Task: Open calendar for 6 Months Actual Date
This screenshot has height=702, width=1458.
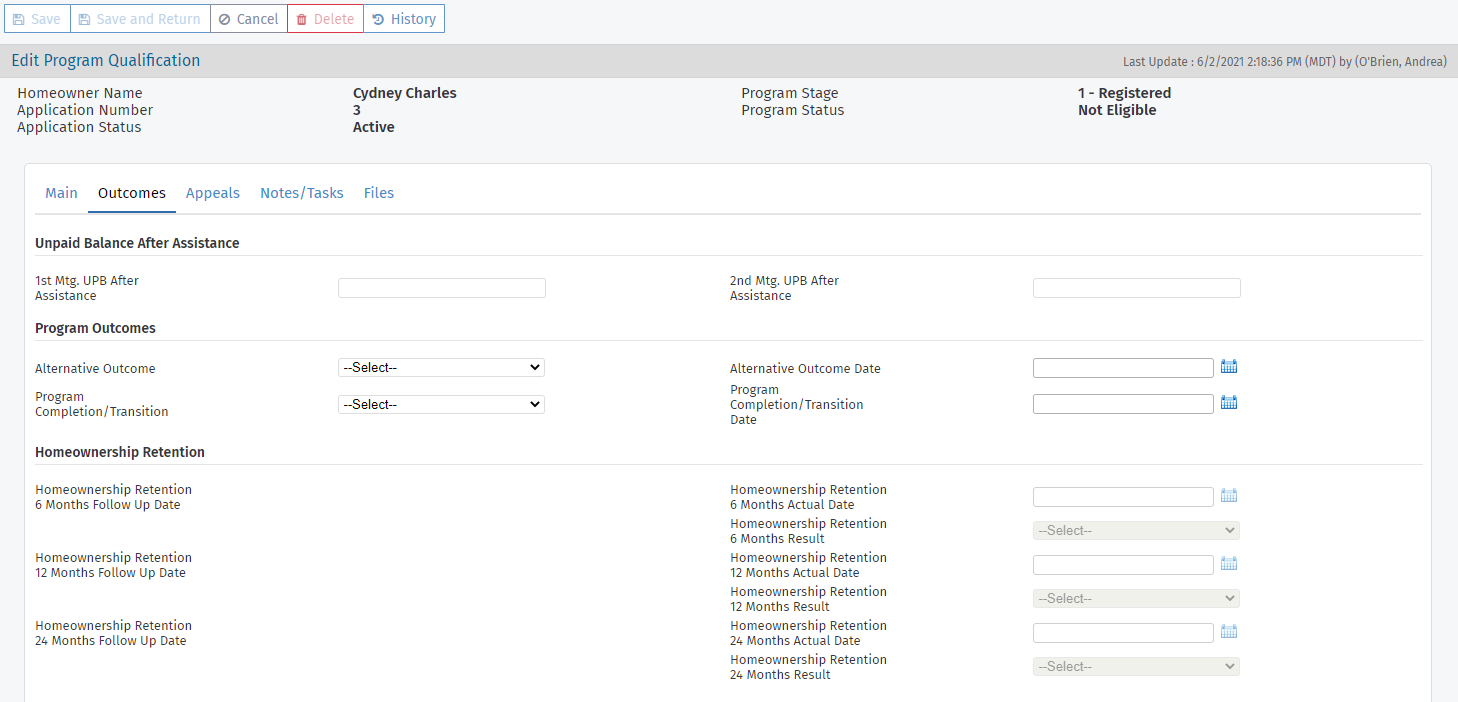Action: (x=1229, y=496)
